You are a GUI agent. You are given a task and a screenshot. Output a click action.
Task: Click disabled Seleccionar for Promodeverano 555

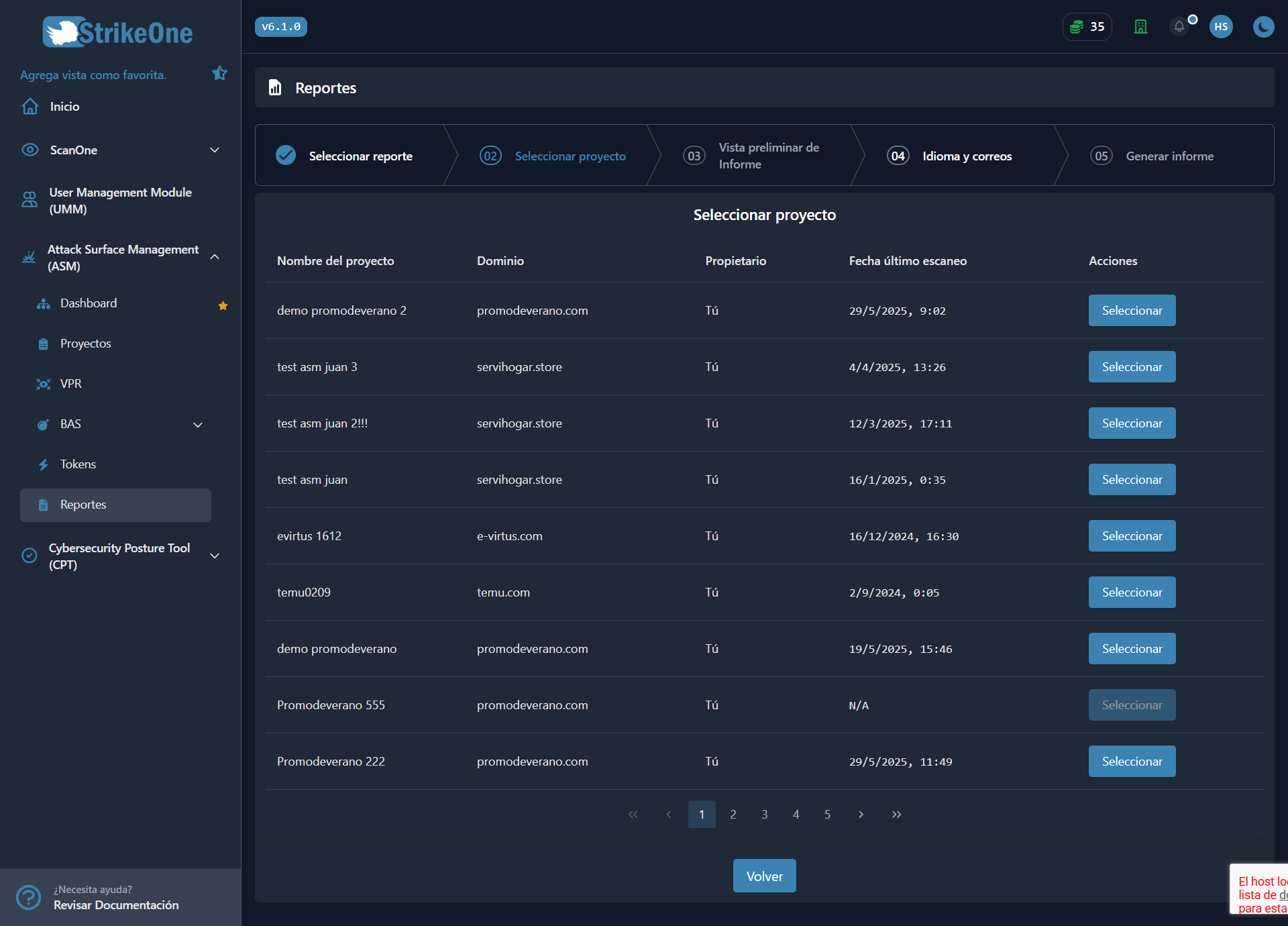point(1132,705)
